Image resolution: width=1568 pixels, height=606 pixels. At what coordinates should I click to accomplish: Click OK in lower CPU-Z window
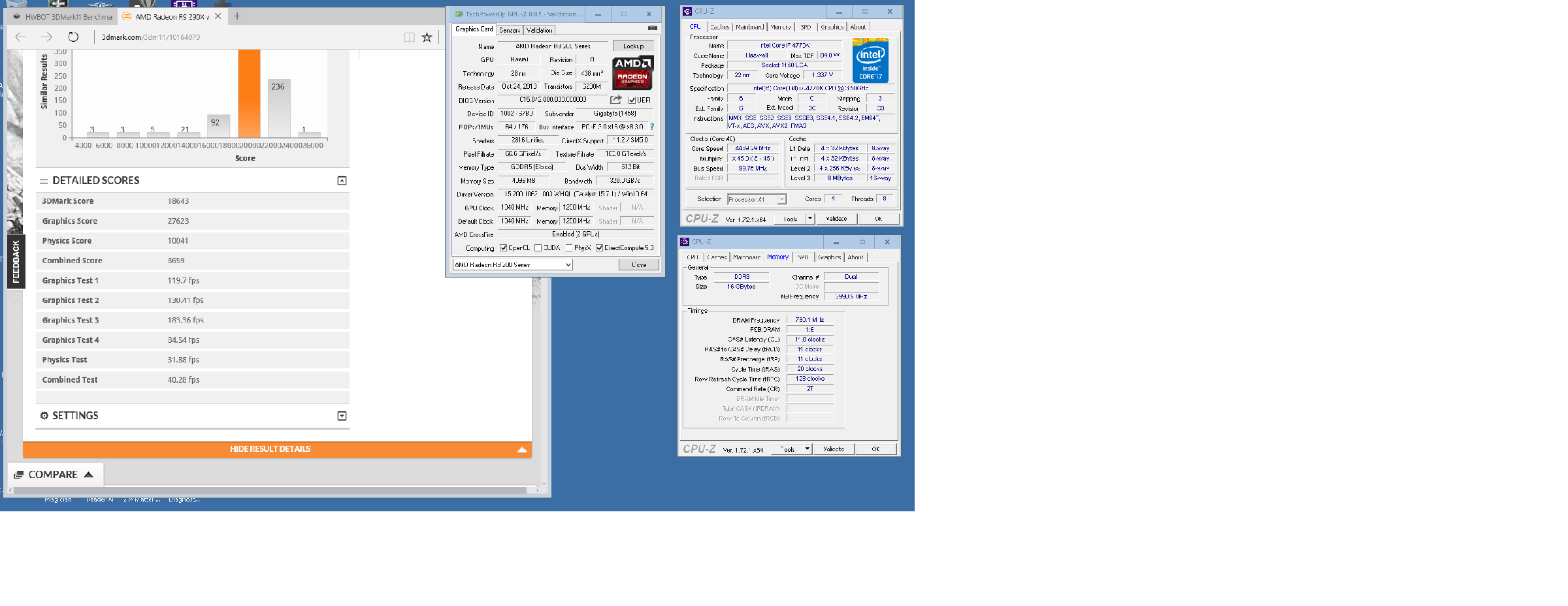click(x=875, y=449)
